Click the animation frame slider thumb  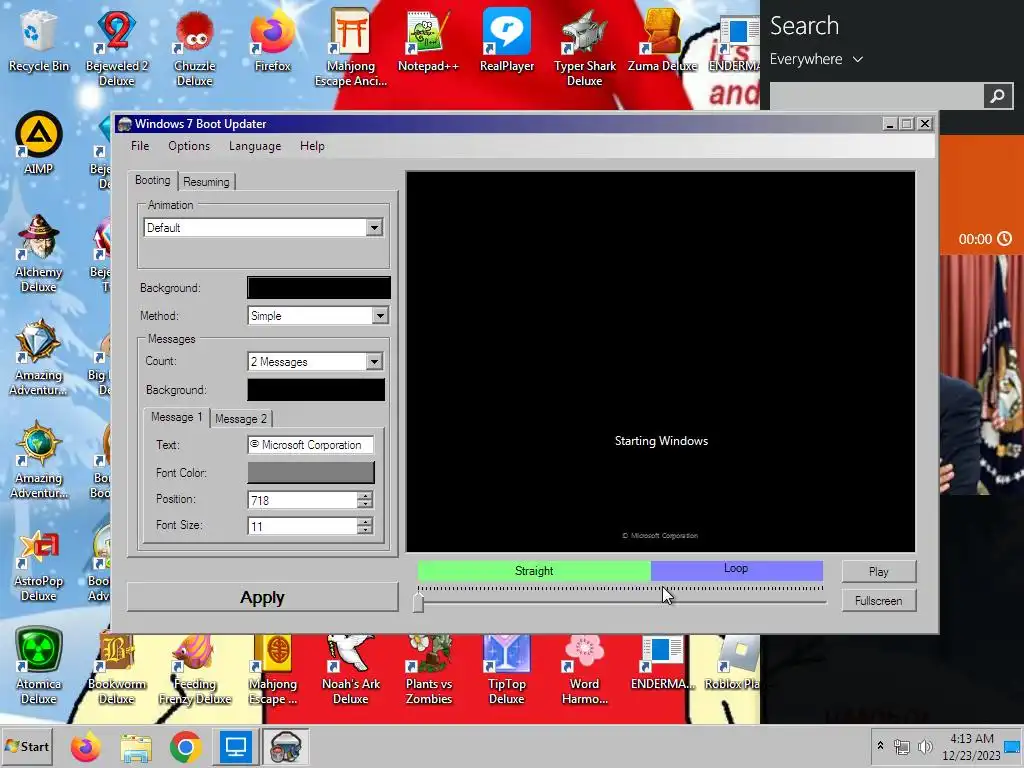point(418,602)
